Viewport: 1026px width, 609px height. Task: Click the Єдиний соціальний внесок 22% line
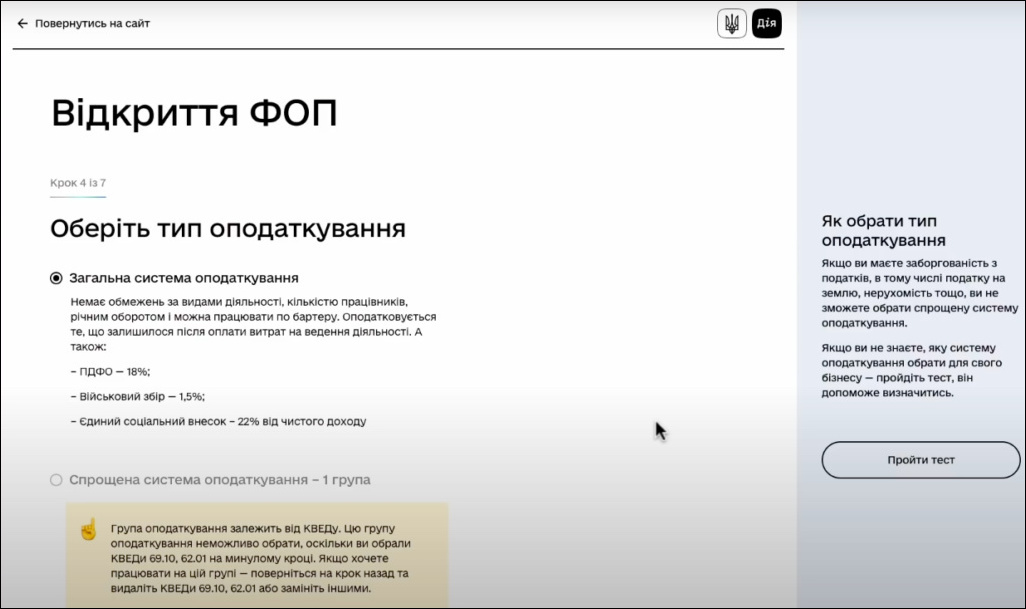(219, 421)
